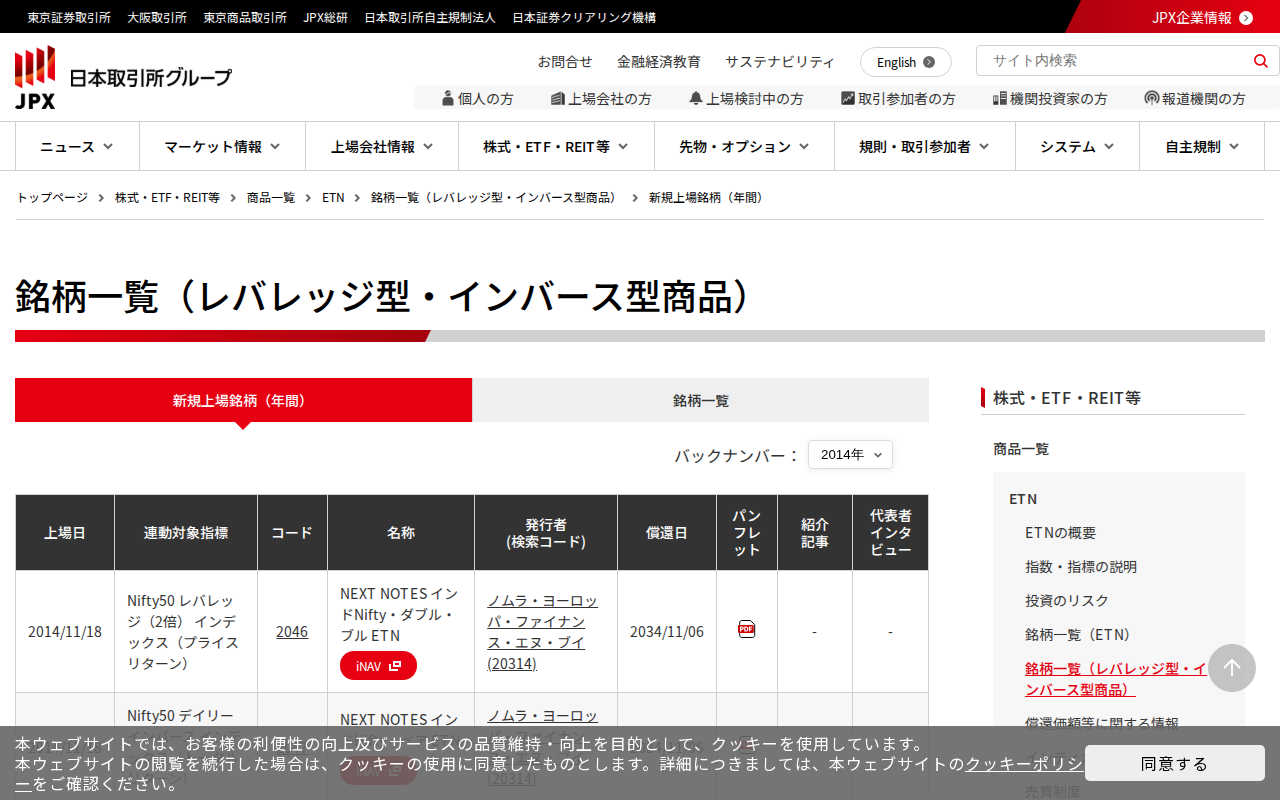
Task: Click the 日本証券クリアリング機構 top link
Action: (x=584, y=17)
